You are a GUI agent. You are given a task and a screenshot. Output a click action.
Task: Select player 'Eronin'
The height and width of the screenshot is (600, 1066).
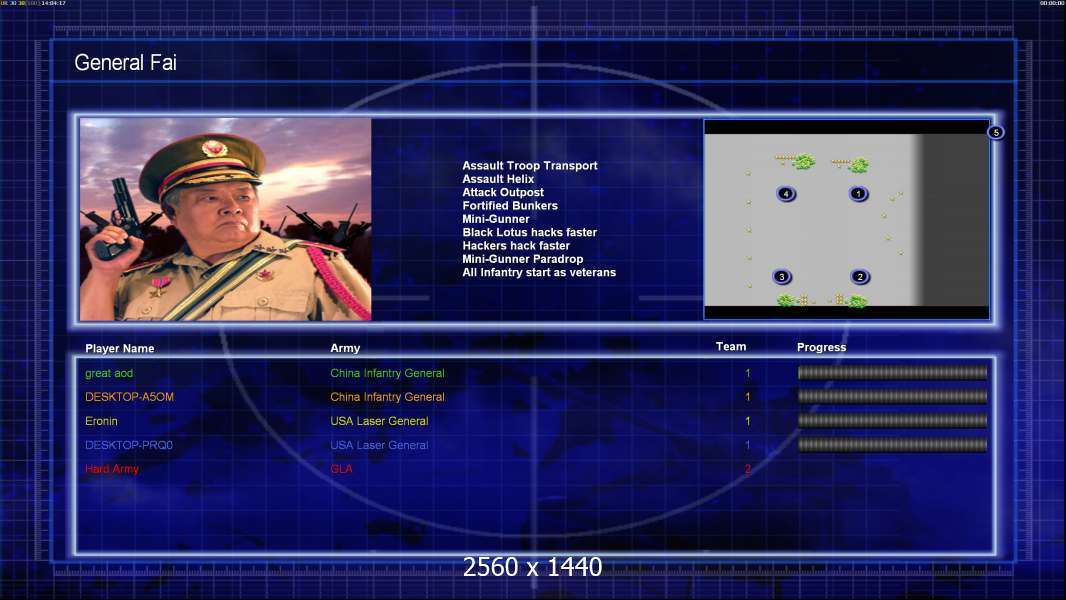coord(101,421)
